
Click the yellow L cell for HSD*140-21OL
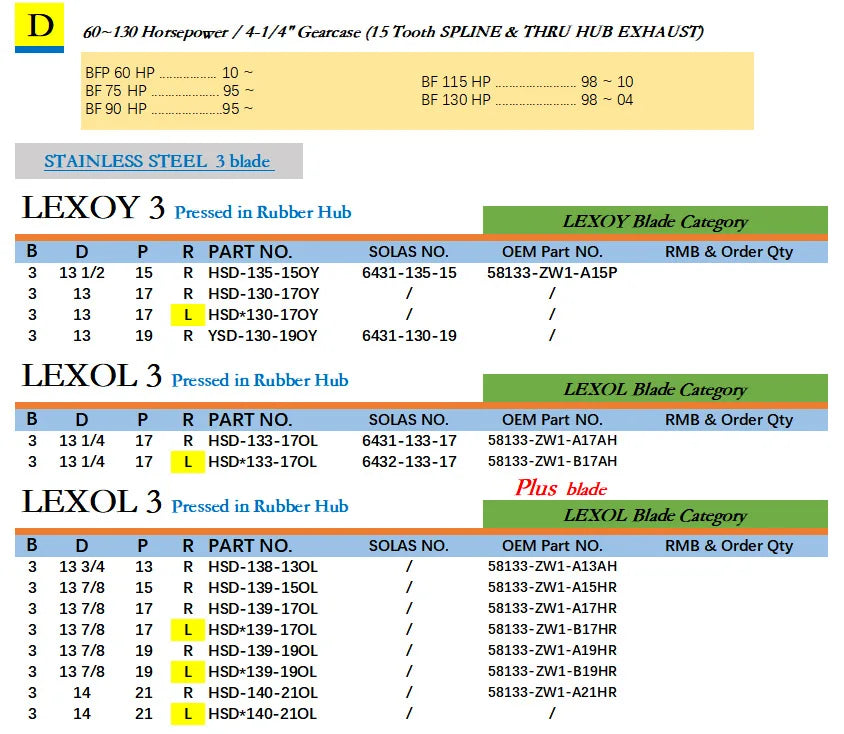tap(188, 714)
